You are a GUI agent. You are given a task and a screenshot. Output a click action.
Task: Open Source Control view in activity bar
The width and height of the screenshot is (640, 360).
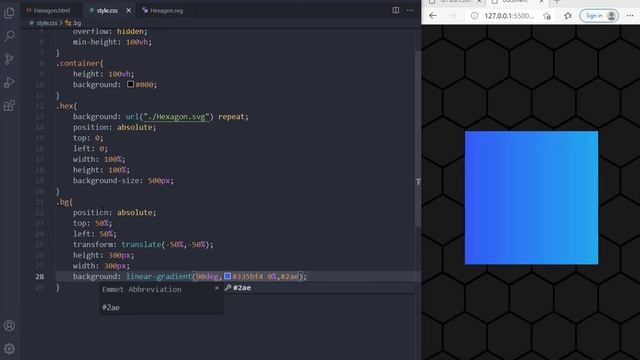[x=9, y=59]
